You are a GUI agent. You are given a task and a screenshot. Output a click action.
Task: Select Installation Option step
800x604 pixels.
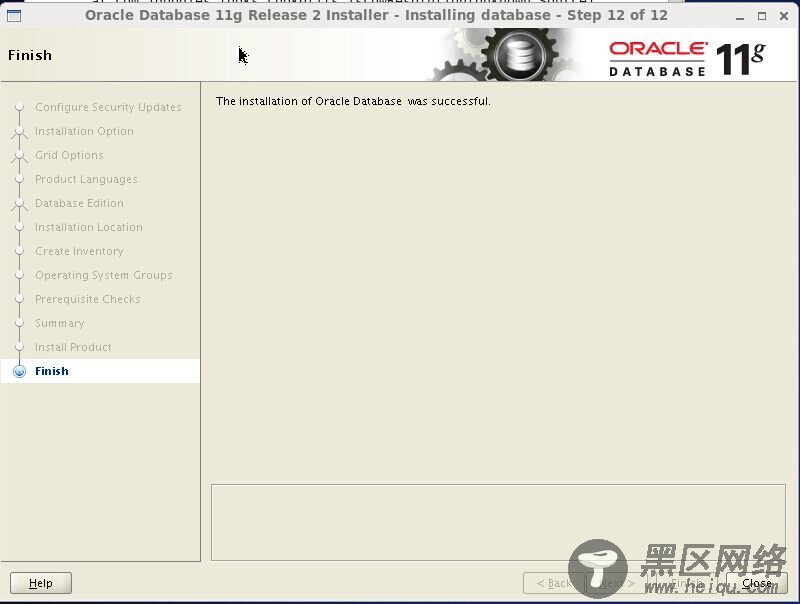[x=84, y=131]
